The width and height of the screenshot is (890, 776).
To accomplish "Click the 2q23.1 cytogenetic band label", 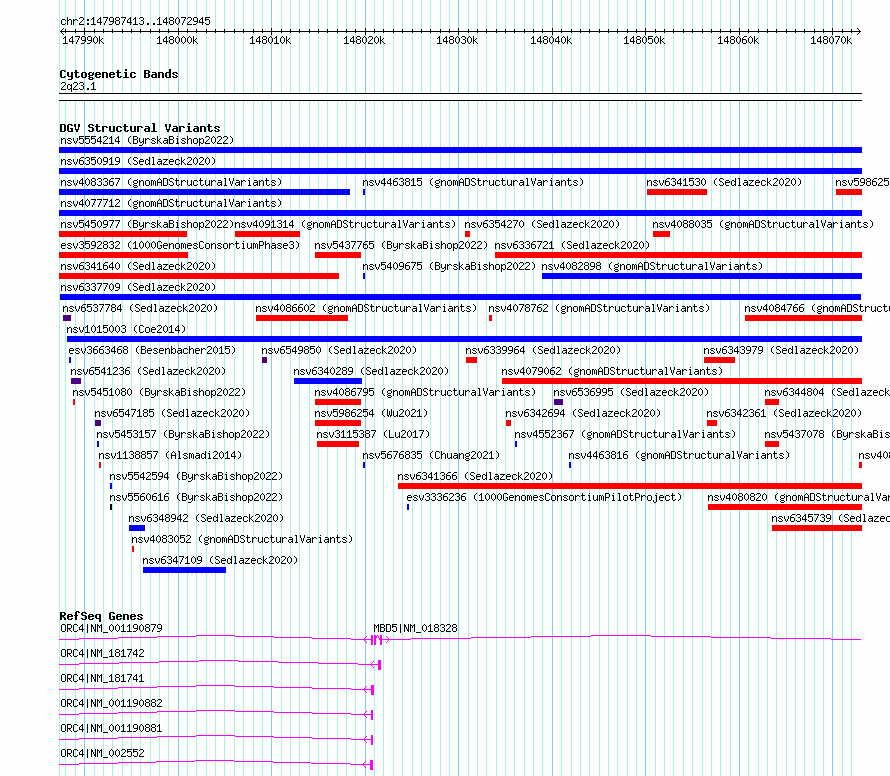I will click(x=78, y=86).
